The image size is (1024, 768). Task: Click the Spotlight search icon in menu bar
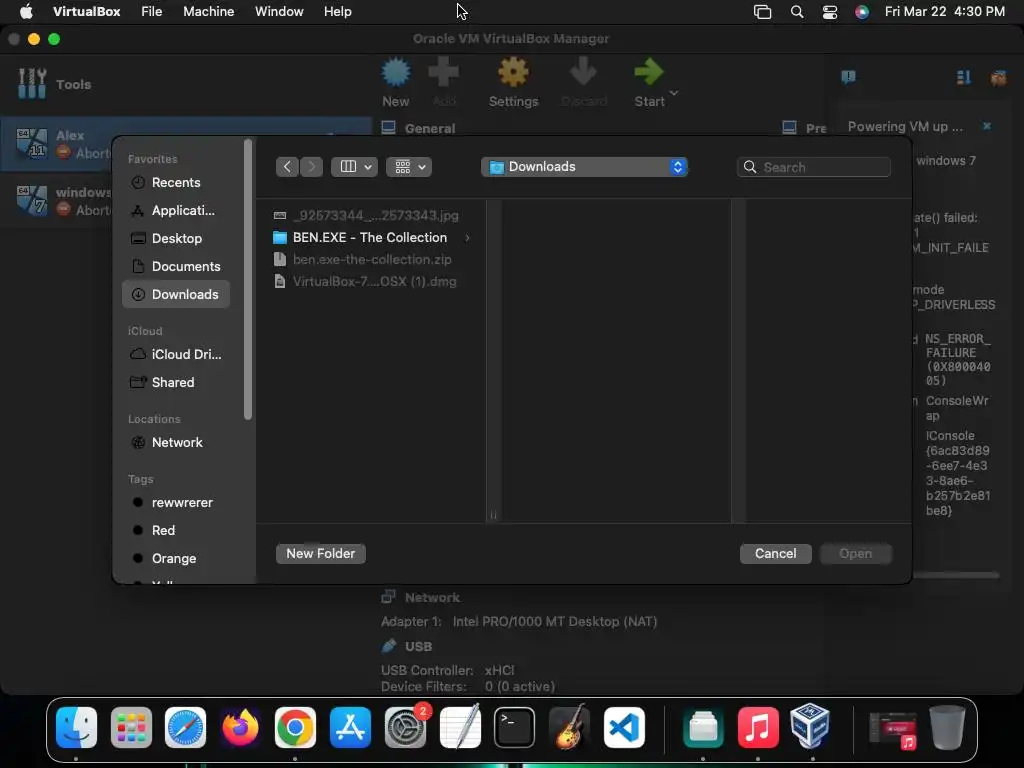point(797,12)
